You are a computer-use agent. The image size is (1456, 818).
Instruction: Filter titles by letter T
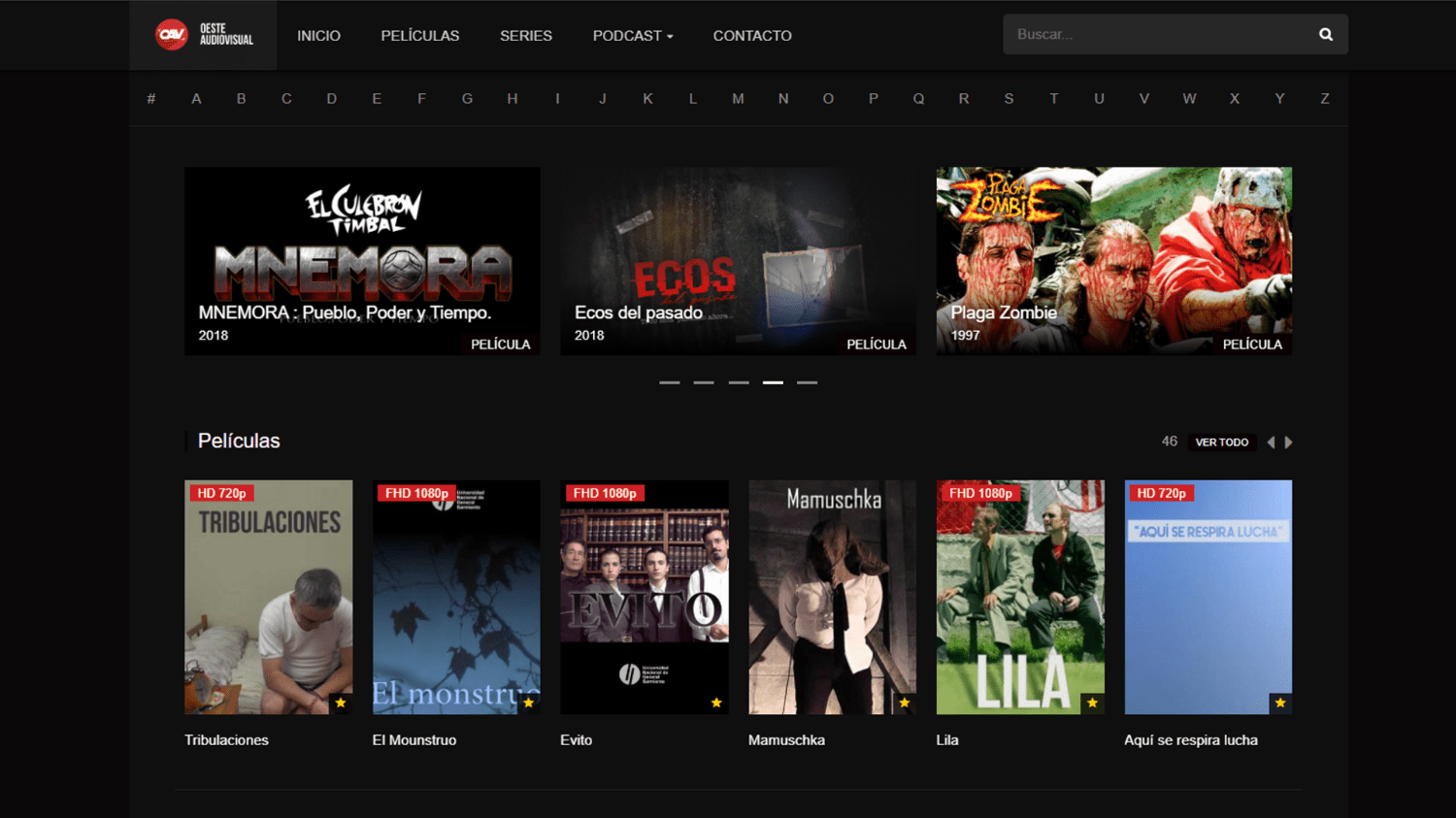1054,99
